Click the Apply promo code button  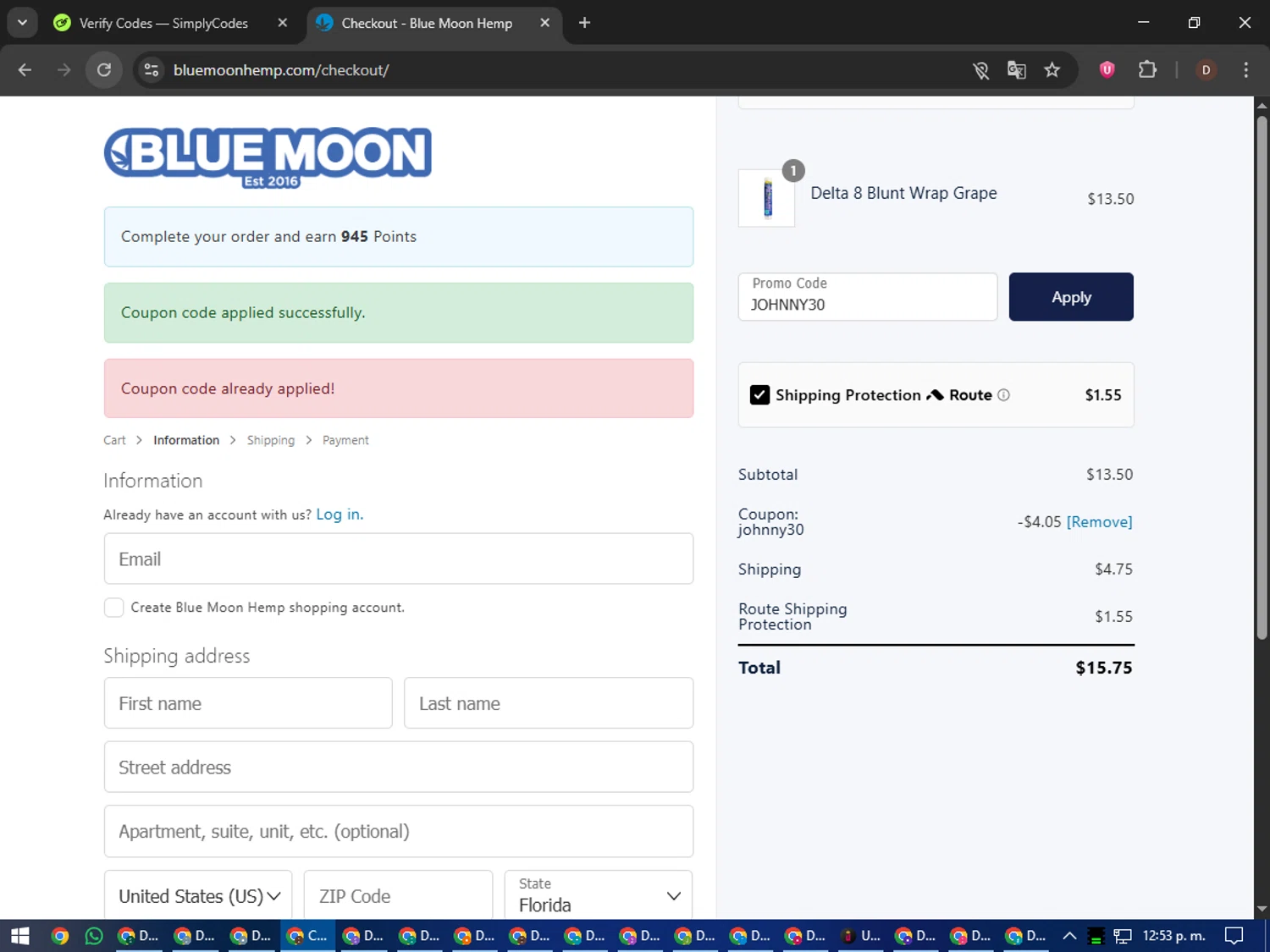1071,297
